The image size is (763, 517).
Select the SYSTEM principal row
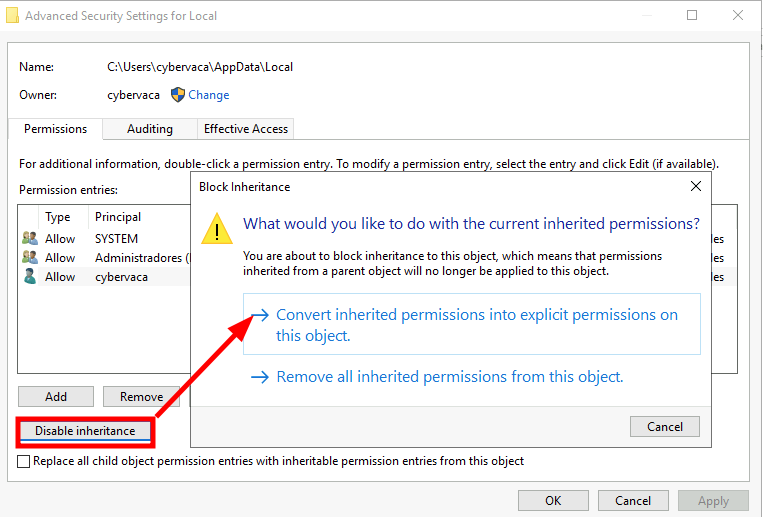(x=116, y=239)
